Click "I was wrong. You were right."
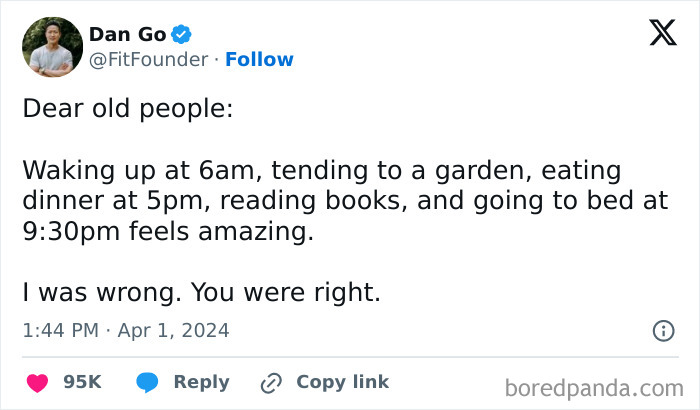The height and width of the screenshot is (410, 700). point(200,293)
